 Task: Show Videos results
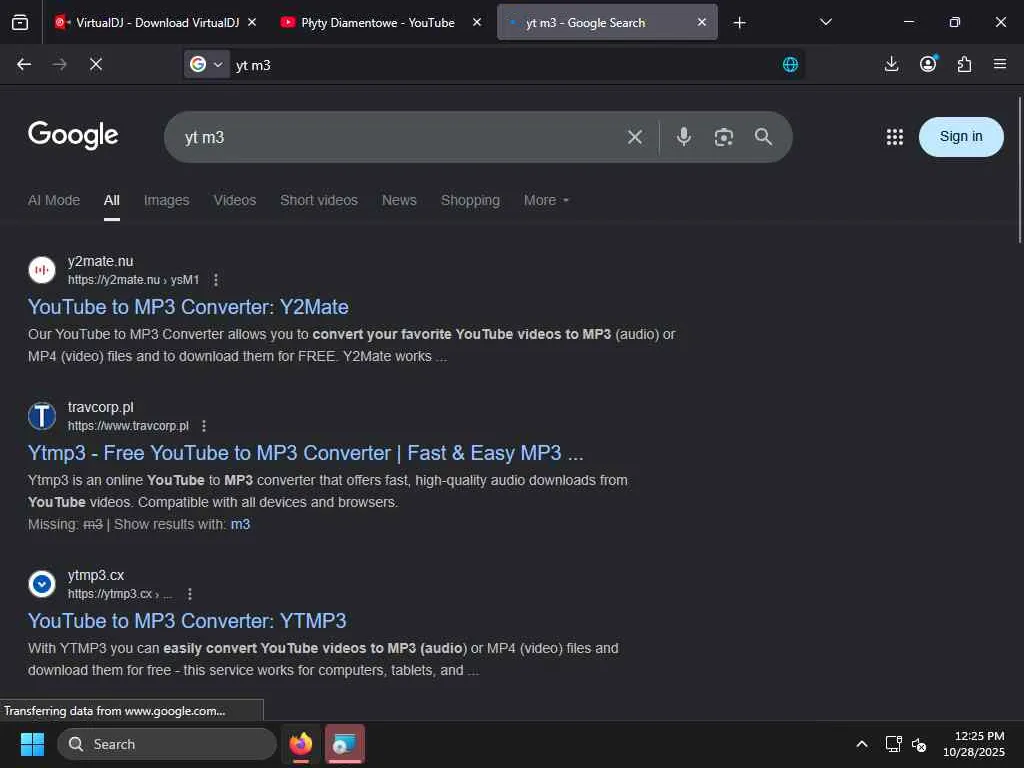(234, 200)
